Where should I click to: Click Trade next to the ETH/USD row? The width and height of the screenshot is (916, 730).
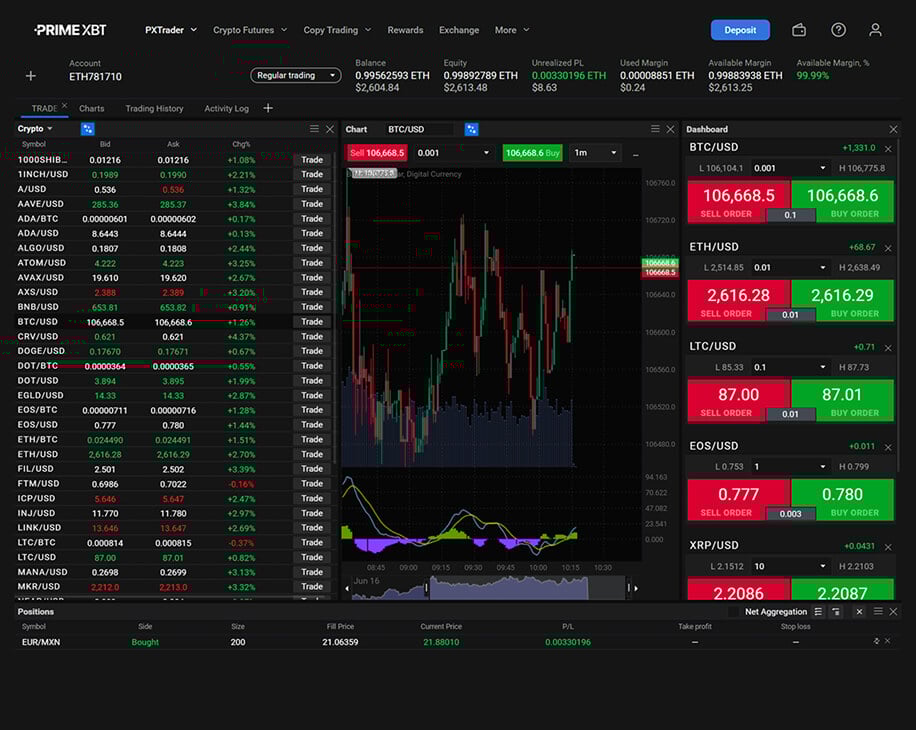[x=311, y=452]
